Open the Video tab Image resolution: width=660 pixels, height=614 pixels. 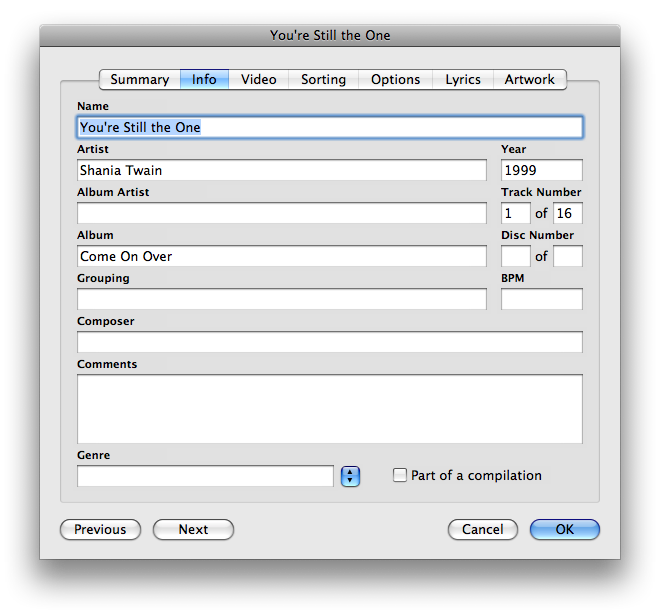tap(258, 80)
